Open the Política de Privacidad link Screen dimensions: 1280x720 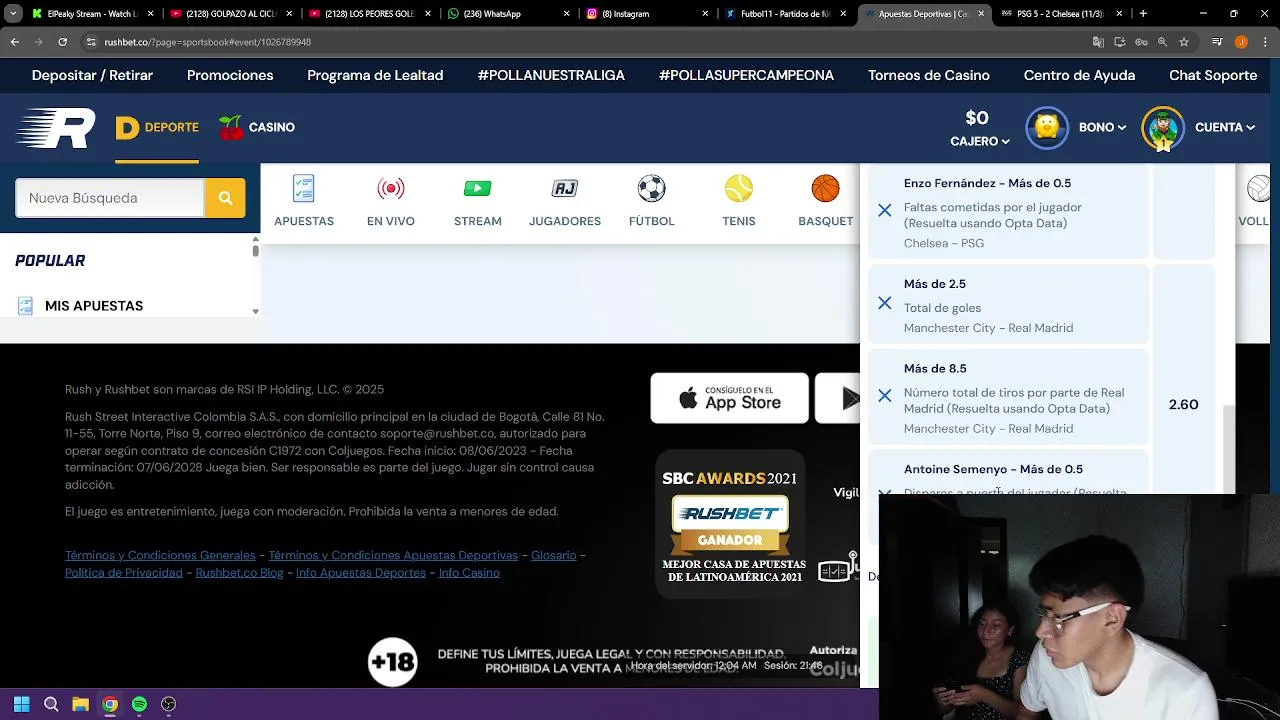tap(124, 572)
